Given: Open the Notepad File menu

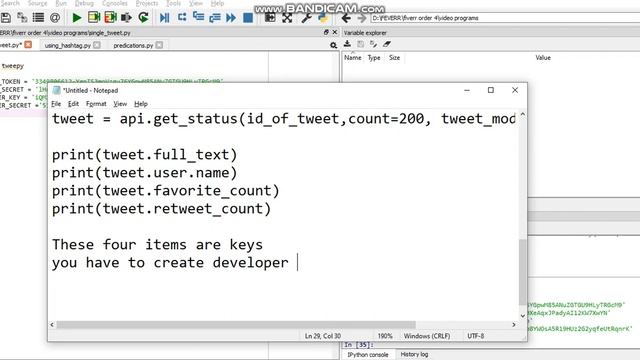Looking at the screenshot, I should point(56,104).
